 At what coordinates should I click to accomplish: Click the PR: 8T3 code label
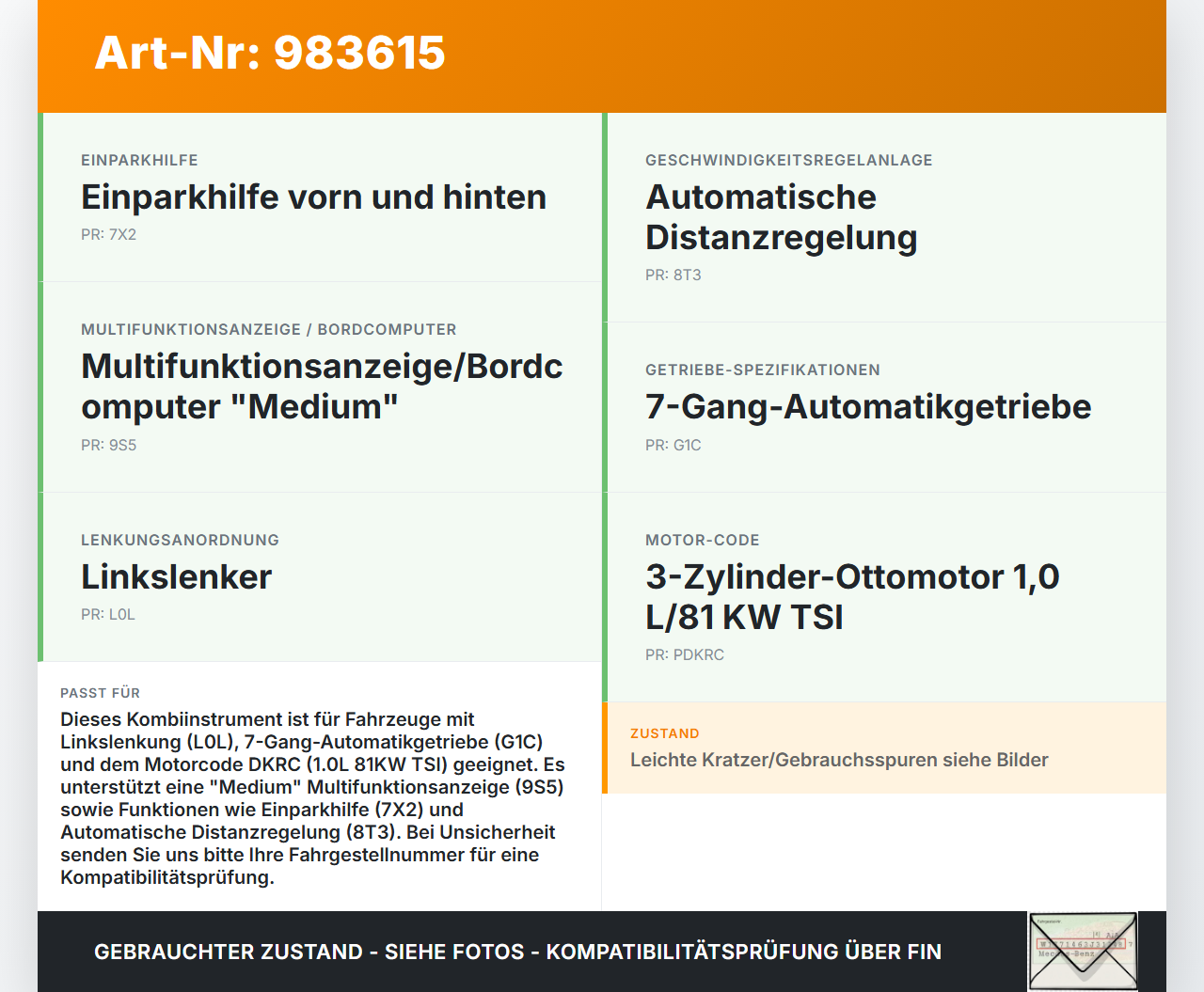pyautogui.click(x=673, y=275)
